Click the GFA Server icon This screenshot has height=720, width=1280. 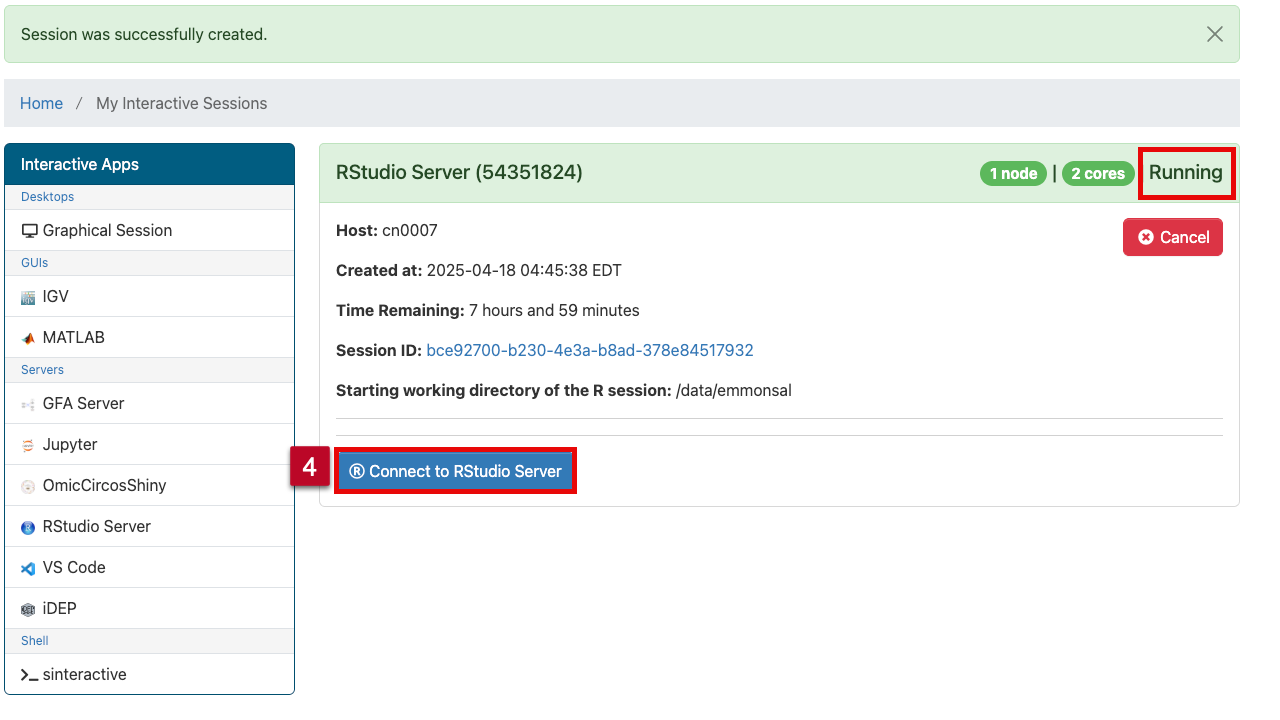28,404
